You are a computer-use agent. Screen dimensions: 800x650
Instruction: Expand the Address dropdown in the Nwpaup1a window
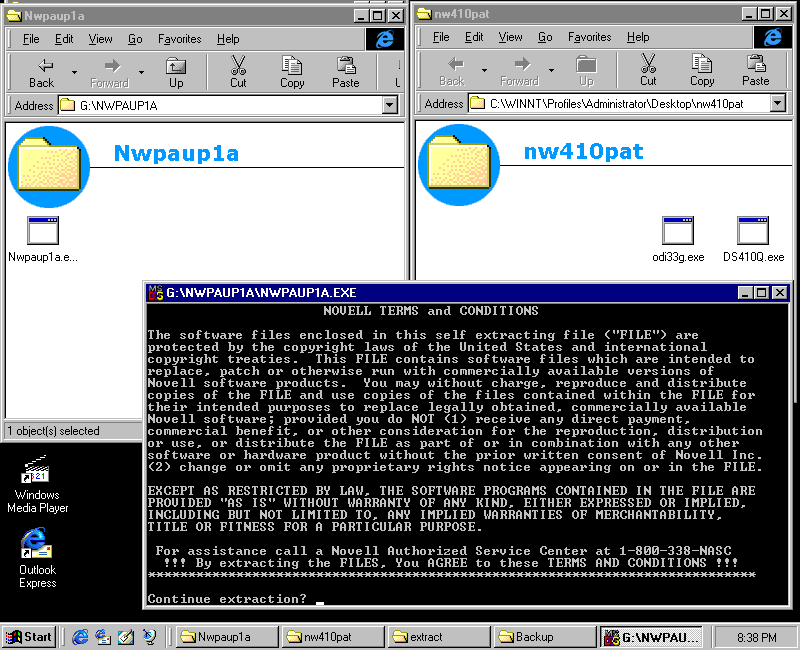click(389, 106)
